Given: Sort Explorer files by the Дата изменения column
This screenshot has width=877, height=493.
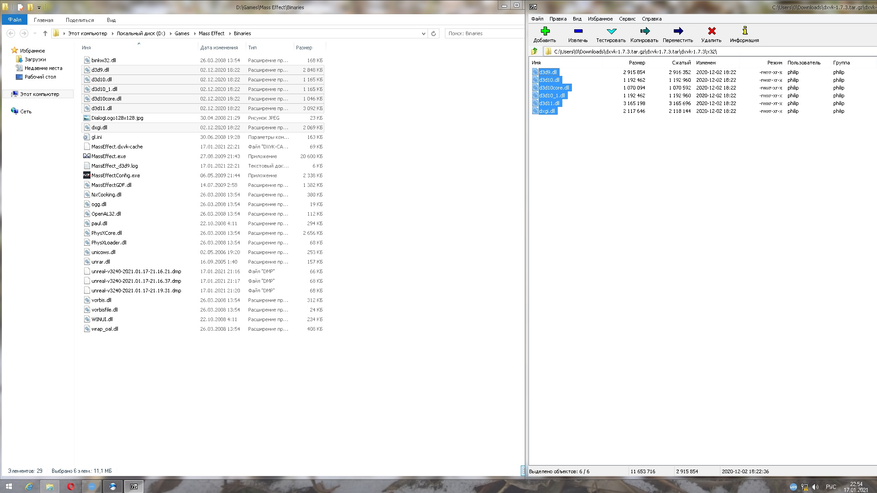Looking at the screenshot, I should point(219,48).
